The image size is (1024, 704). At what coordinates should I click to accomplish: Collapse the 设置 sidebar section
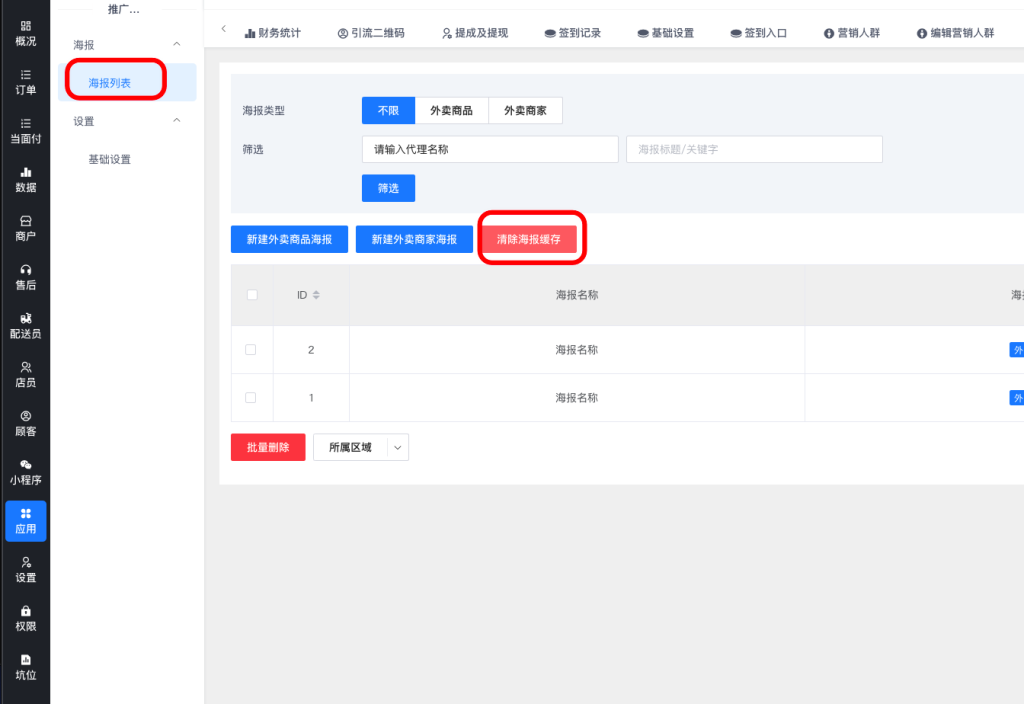(x=177, y=121)
